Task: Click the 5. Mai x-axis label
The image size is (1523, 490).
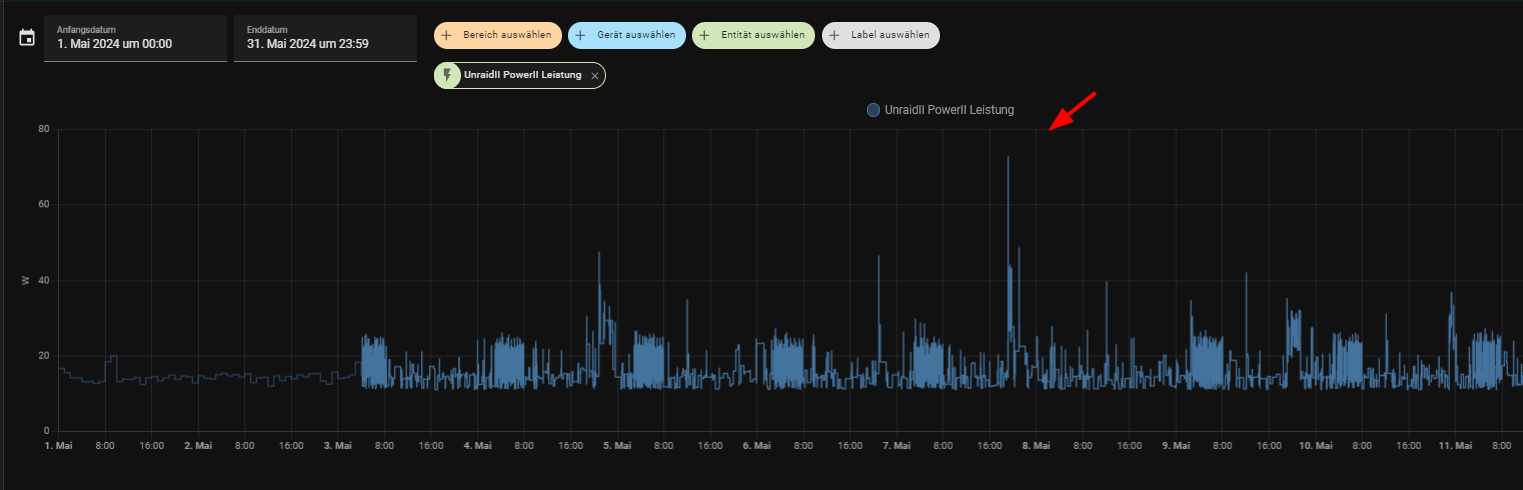Action: point(617,445)
